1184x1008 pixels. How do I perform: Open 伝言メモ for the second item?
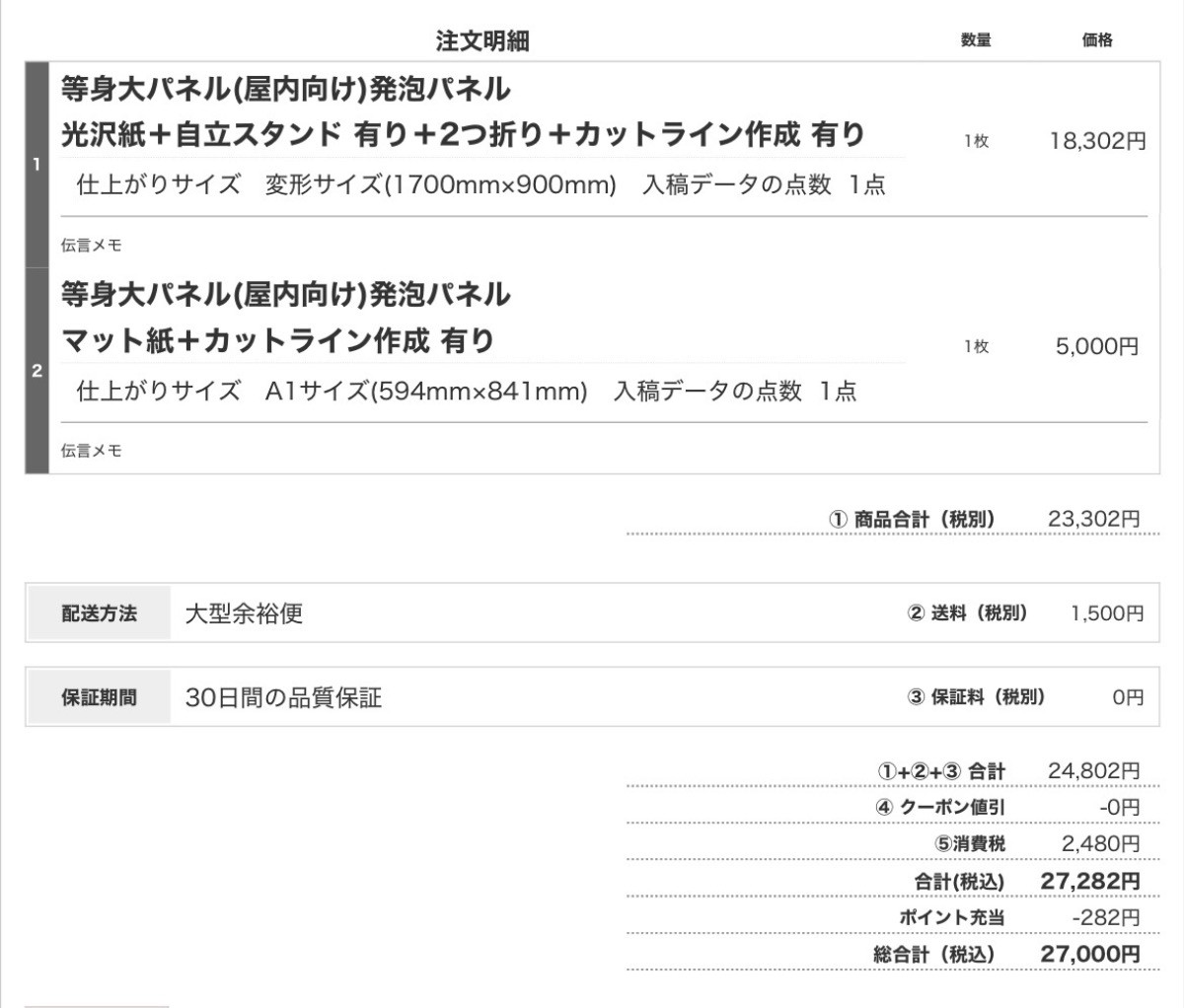pyautogui.click(x=92, y=451)
